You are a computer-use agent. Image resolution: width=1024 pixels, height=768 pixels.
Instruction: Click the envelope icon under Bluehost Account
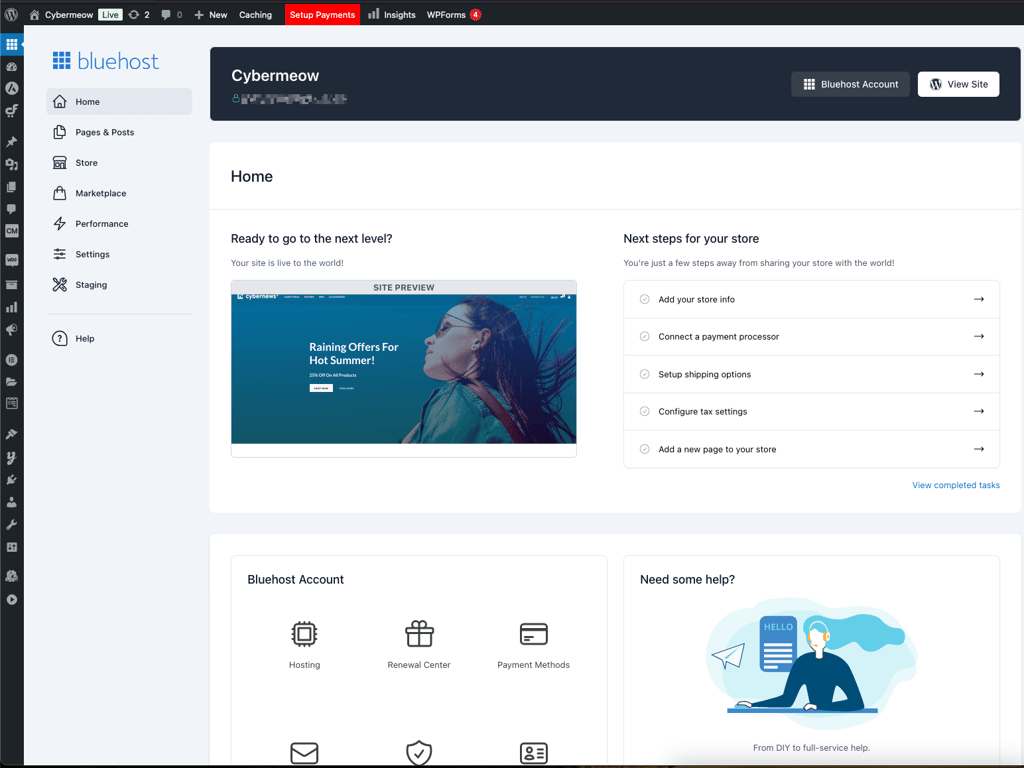[x=304, y=753]
